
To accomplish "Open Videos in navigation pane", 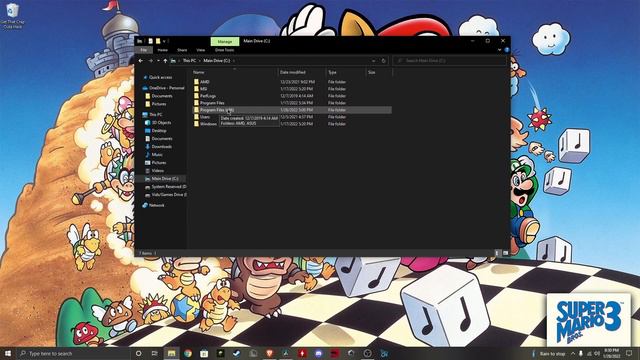I will [158, 171].
